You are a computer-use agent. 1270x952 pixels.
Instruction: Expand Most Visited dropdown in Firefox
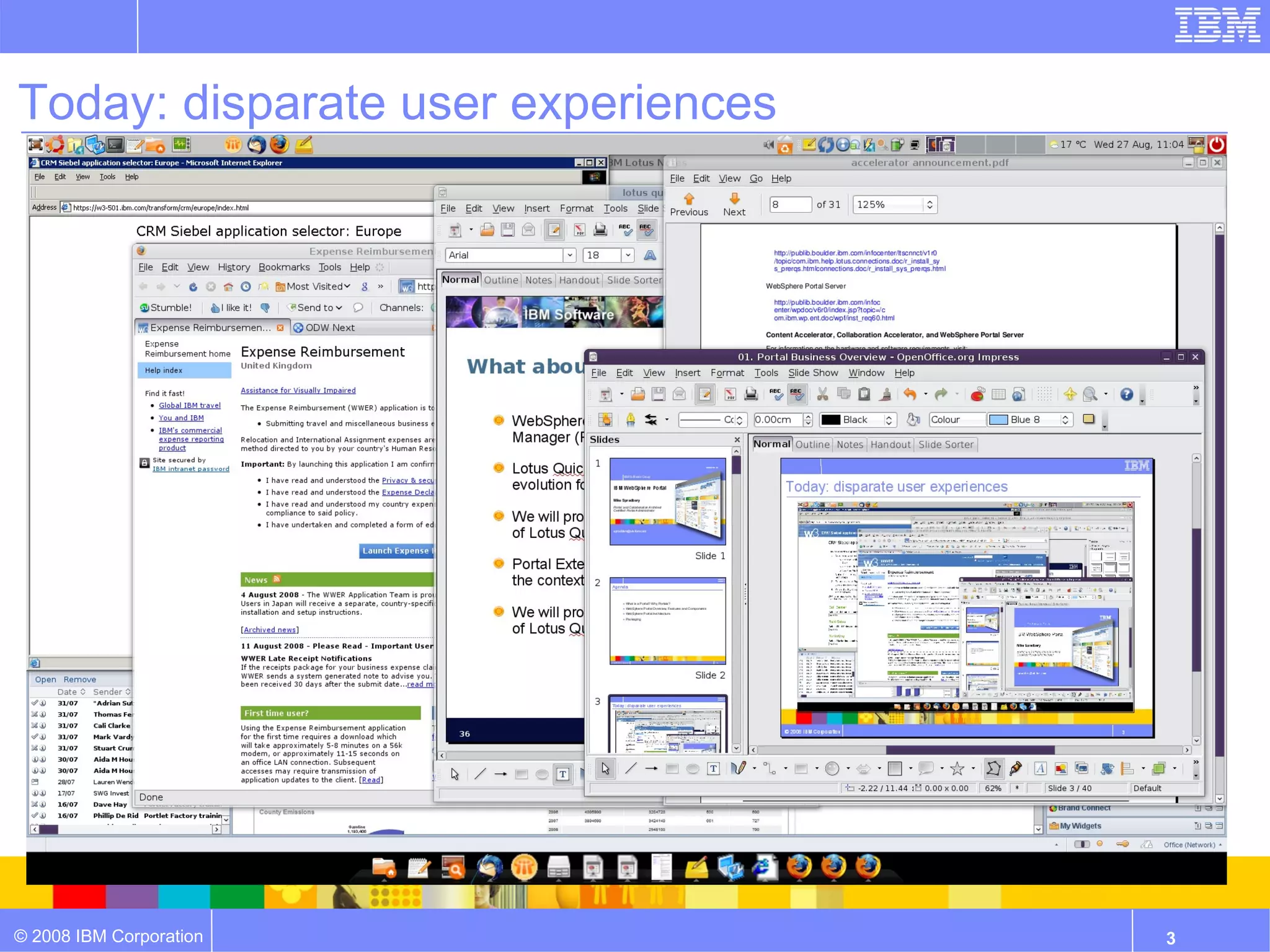pyautogui.click(x=314, y=286)
